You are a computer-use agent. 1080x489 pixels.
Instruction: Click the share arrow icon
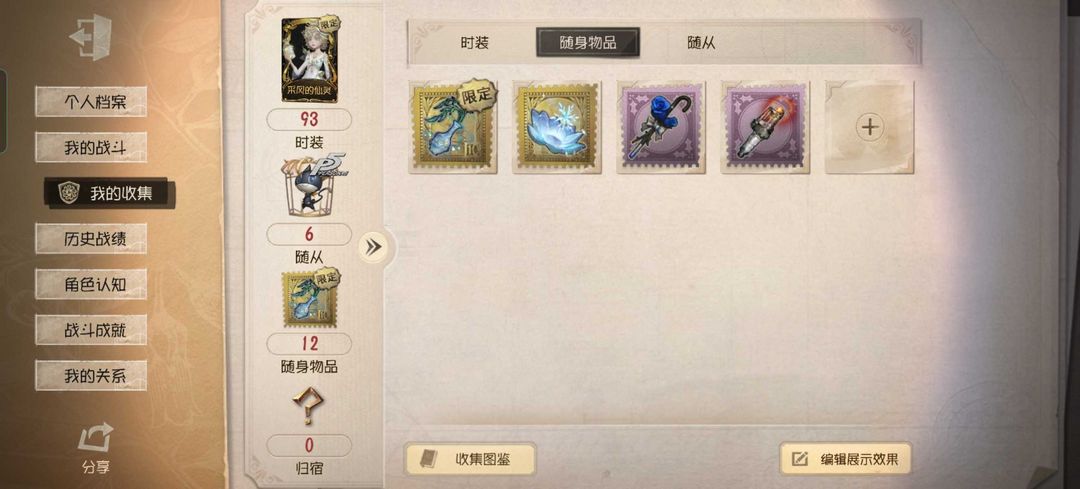click(x=95, y=437)
